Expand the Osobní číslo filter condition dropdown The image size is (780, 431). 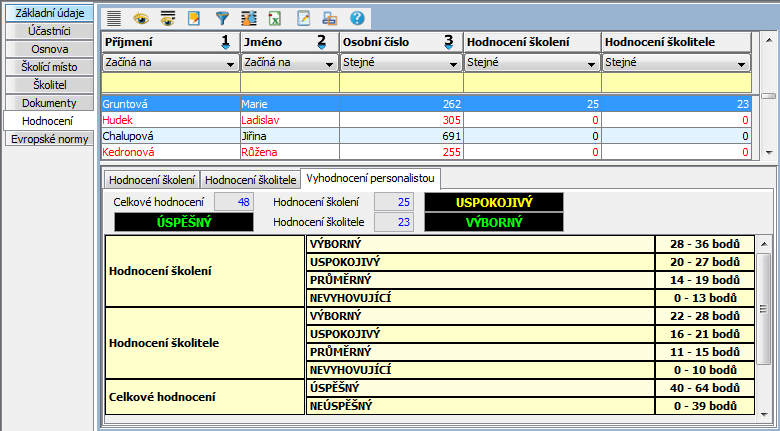click(455, 63)
